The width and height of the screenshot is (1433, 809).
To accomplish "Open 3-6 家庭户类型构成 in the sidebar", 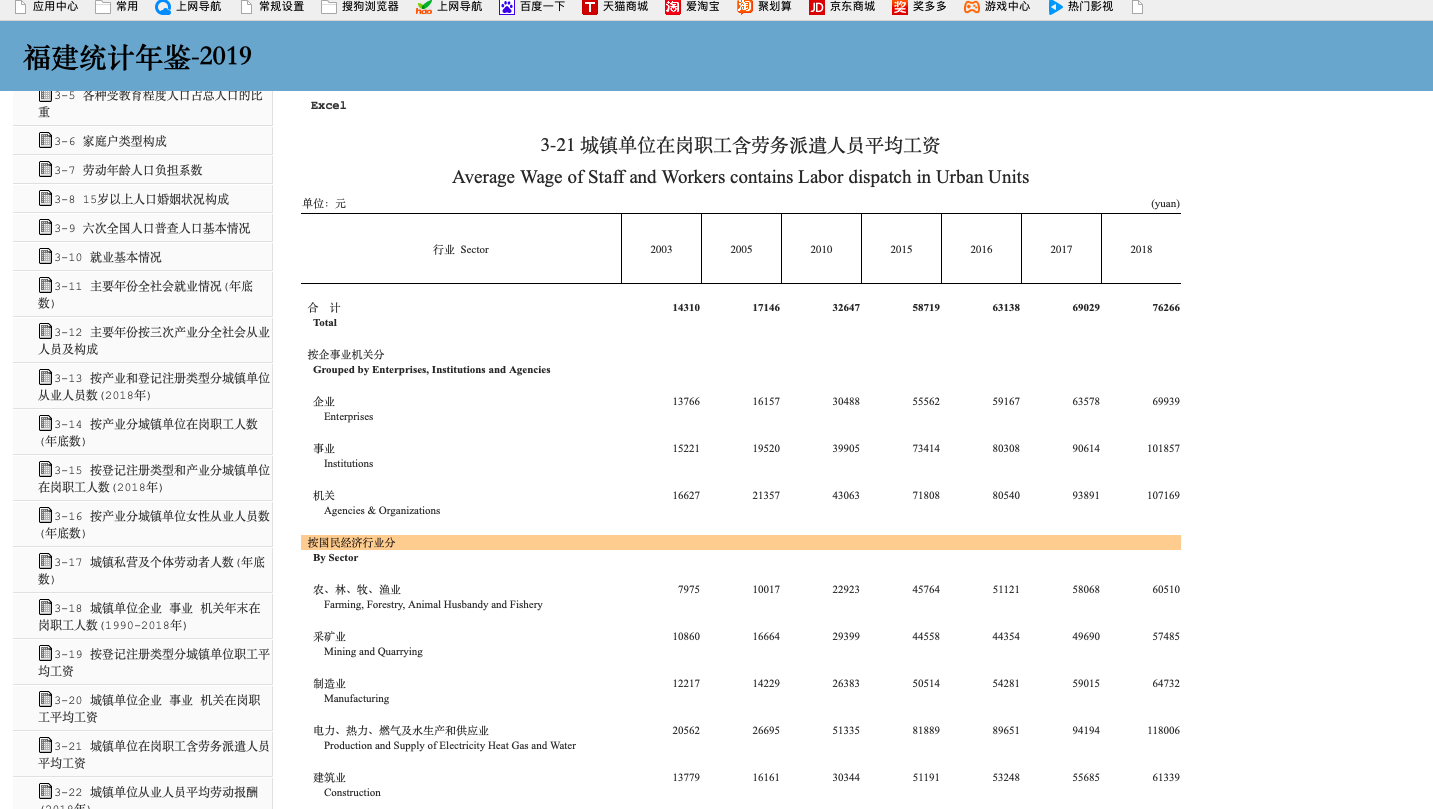I will click(111, 141).
